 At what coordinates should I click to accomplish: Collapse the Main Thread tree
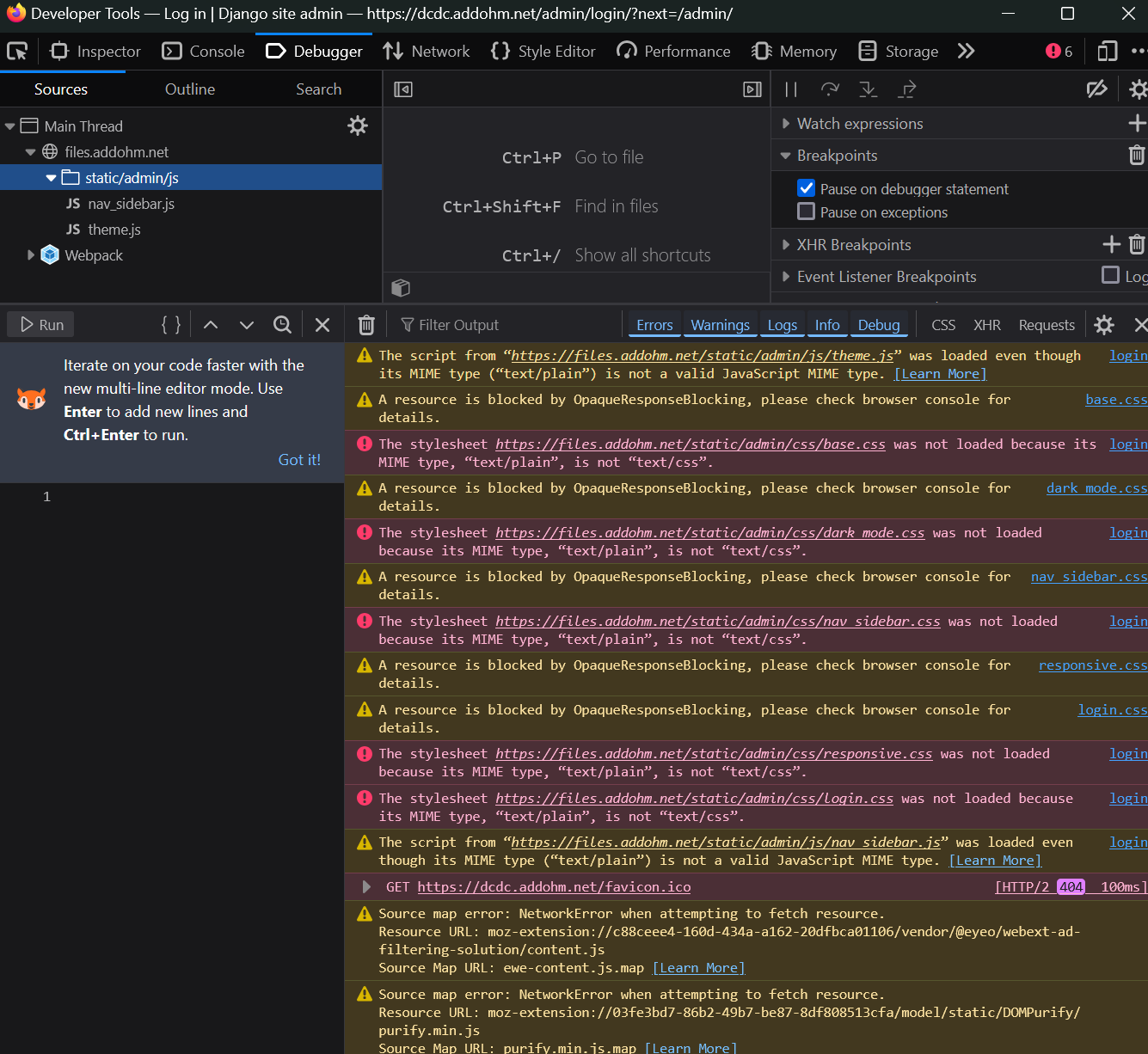(x=10, y=126)
